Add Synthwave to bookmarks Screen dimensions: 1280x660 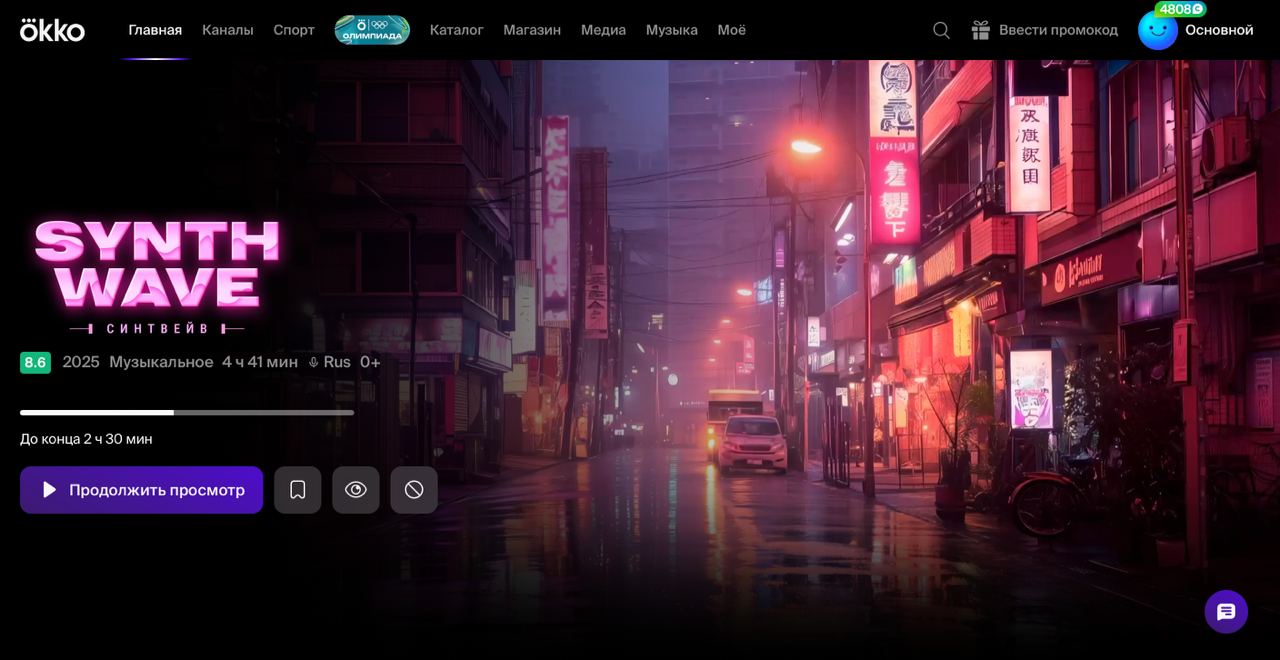coord(298,490)
